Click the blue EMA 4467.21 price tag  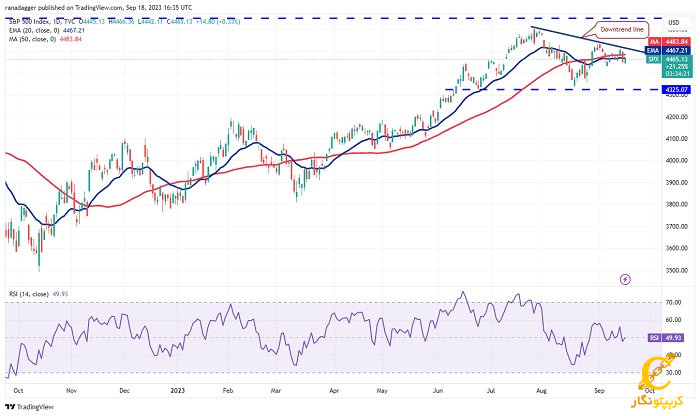pos(669,50)
